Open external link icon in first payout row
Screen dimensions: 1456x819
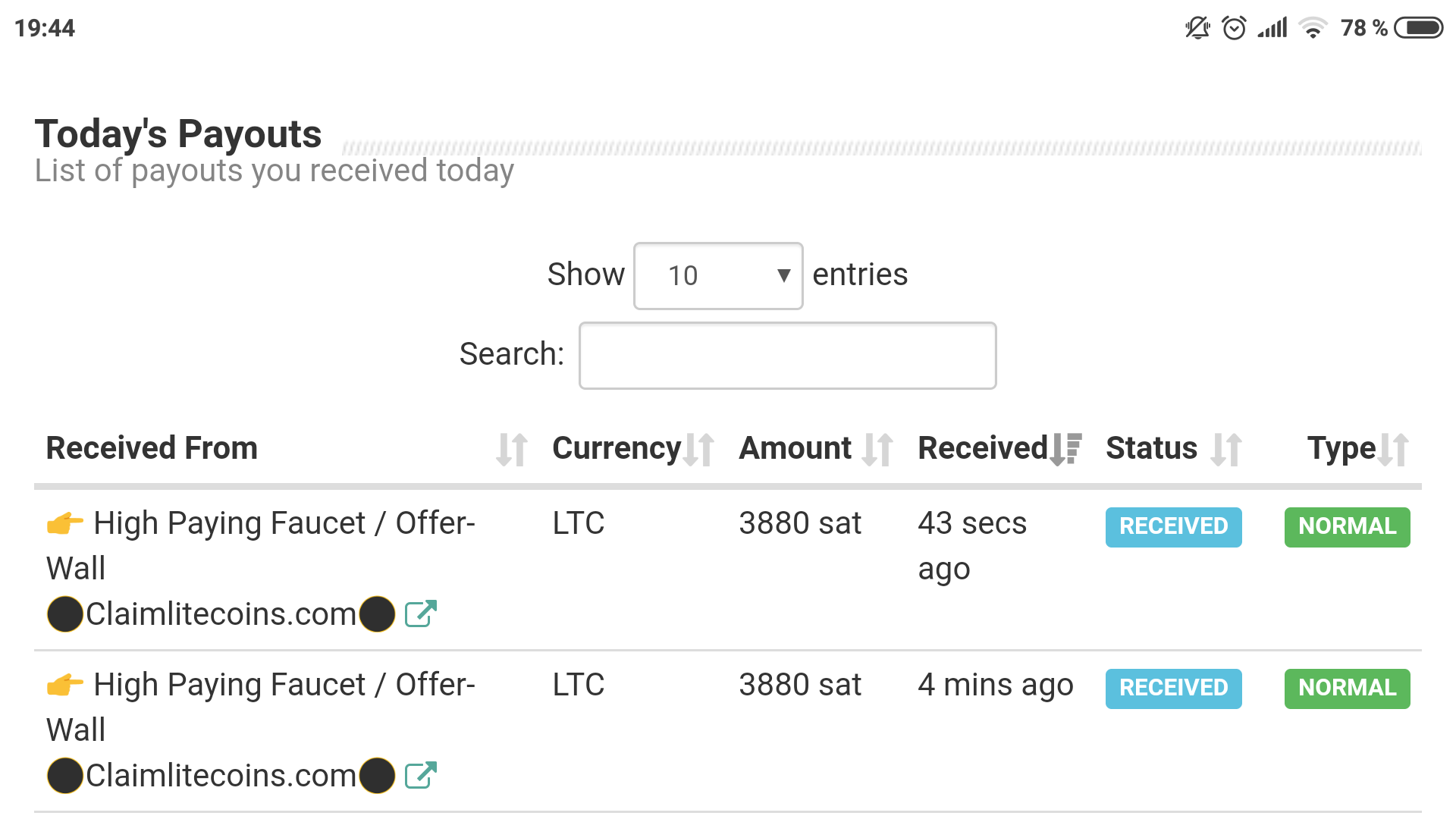pos(421,613)
